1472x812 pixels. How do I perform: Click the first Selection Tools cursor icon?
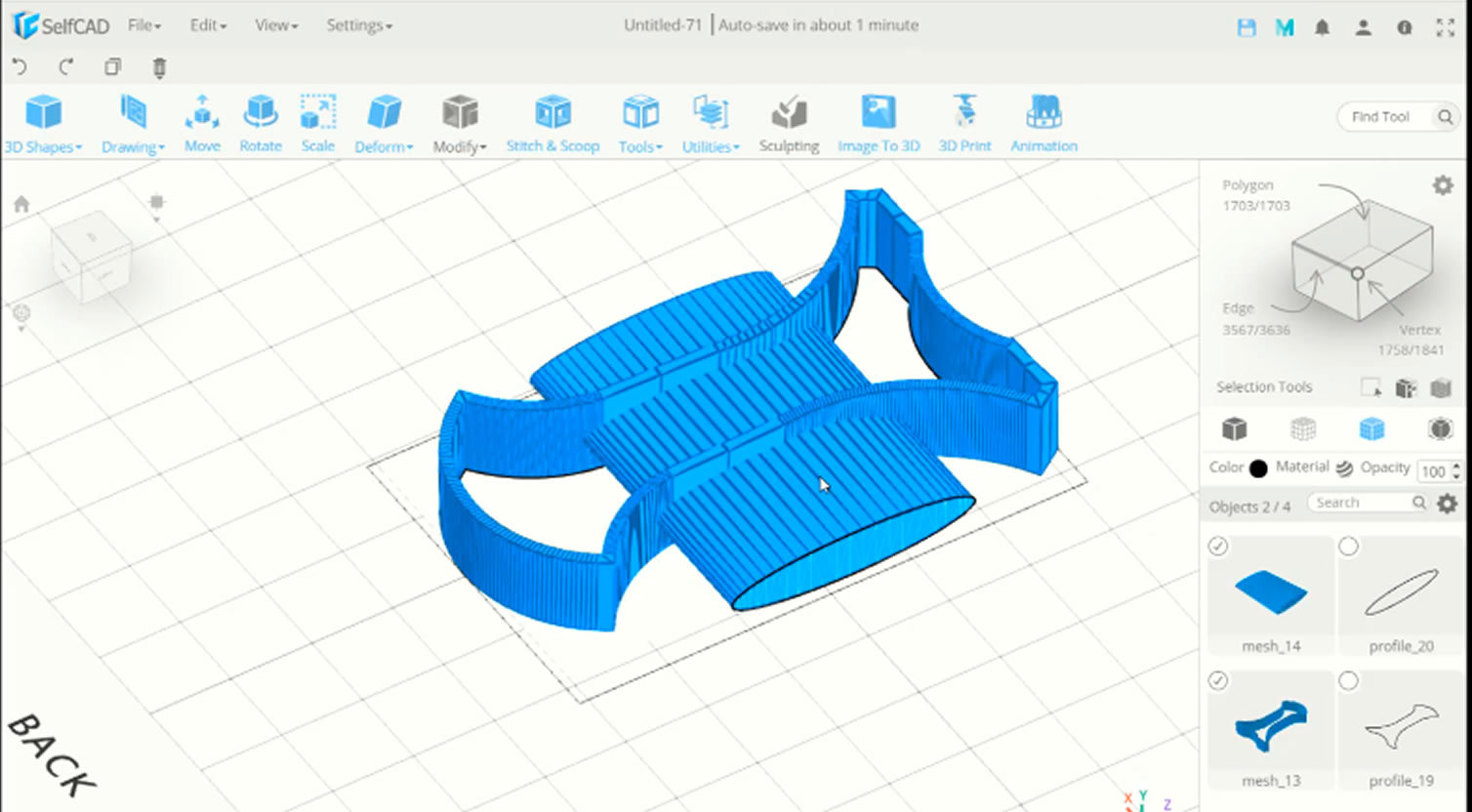tap(1370, 387)
